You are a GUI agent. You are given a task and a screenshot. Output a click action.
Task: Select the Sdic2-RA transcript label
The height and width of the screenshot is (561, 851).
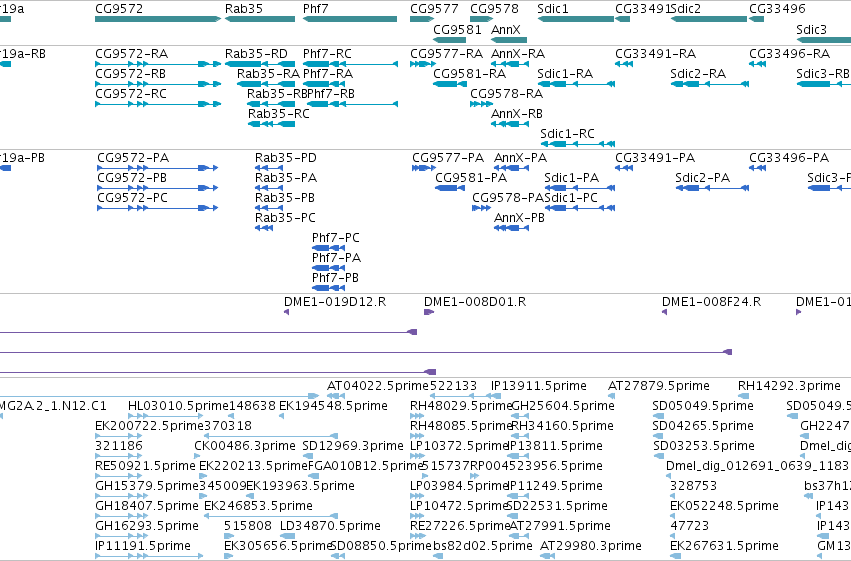(698, 74)
